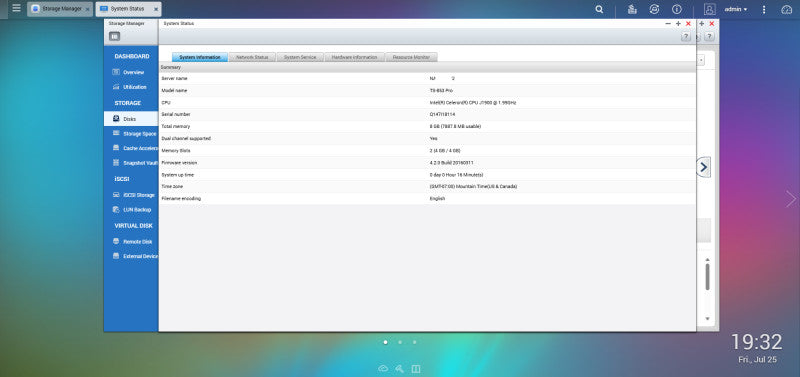800x377 pixels.
Task: Select Disks in Storage Manager sidebar
Action: tap(131, 119)
